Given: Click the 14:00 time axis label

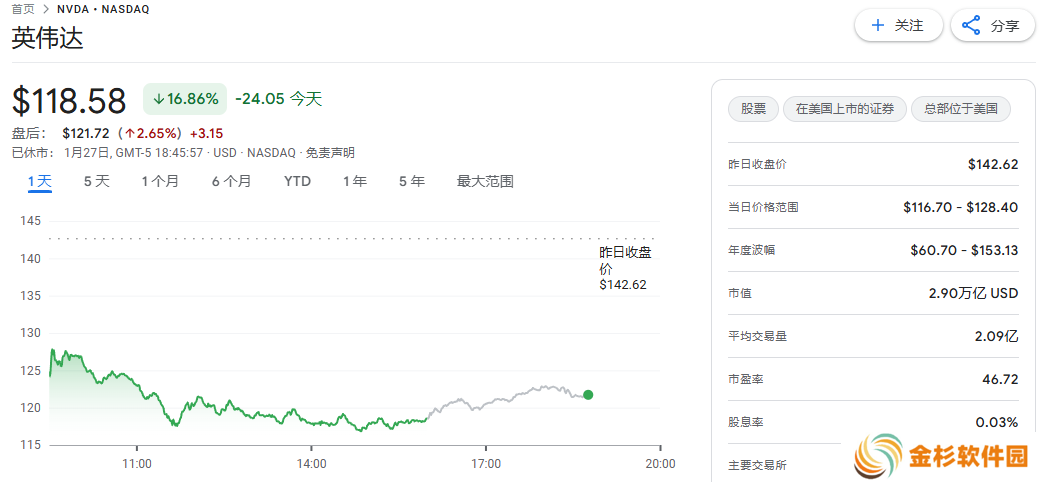Looking at the screenshot, I should pyautogui.click(x=311, y=463).
